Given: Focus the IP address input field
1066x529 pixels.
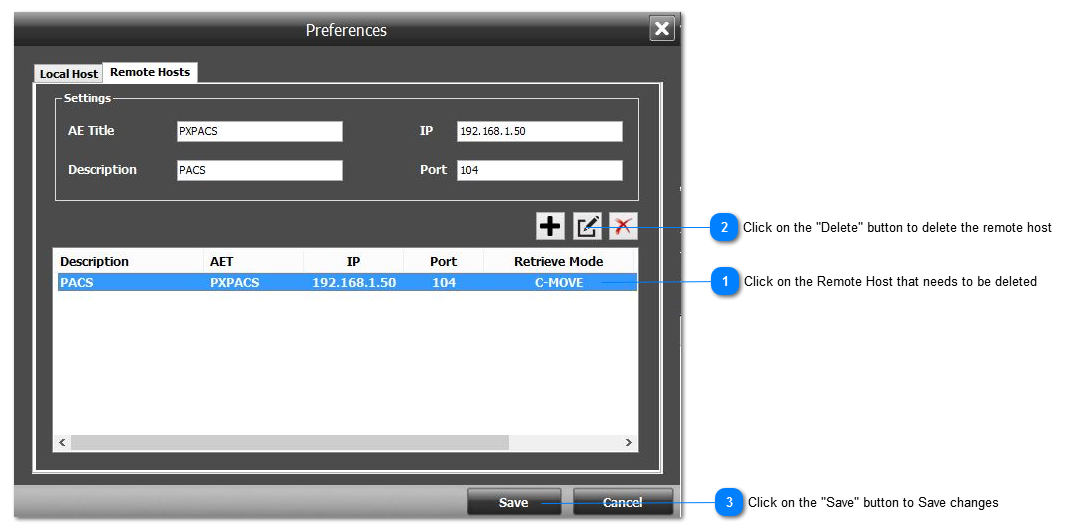Looking at the screenshot, I should tap(539, 131).
